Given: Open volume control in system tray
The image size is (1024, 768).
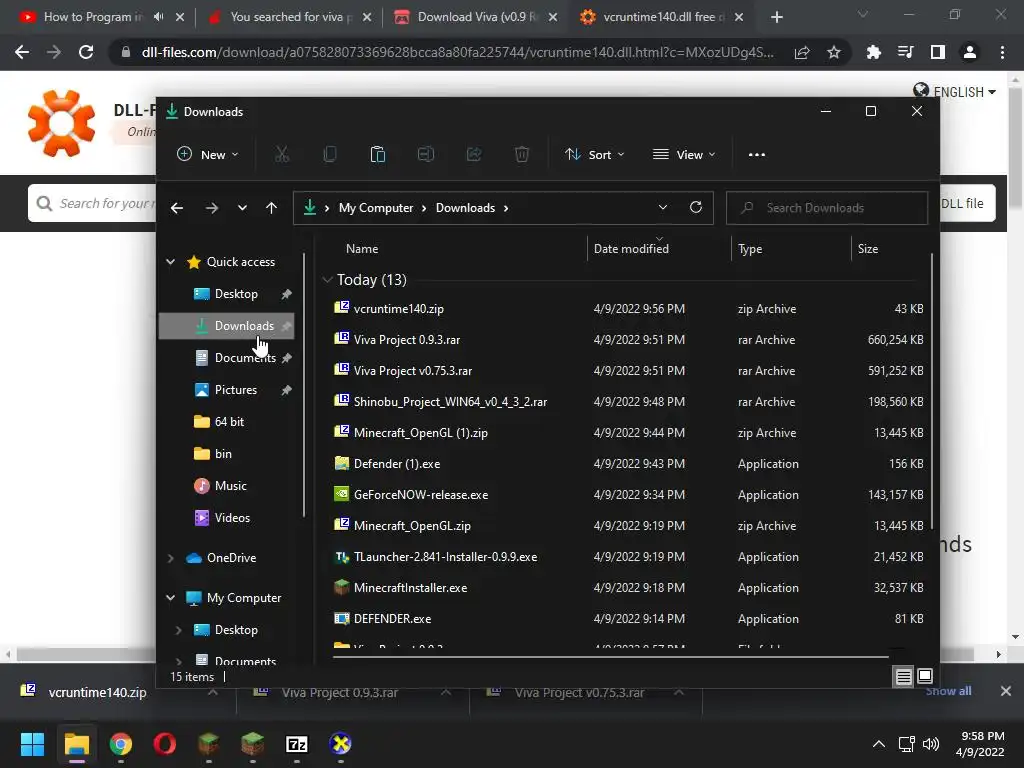Looking at the screenshot, I should coord(931,744).
